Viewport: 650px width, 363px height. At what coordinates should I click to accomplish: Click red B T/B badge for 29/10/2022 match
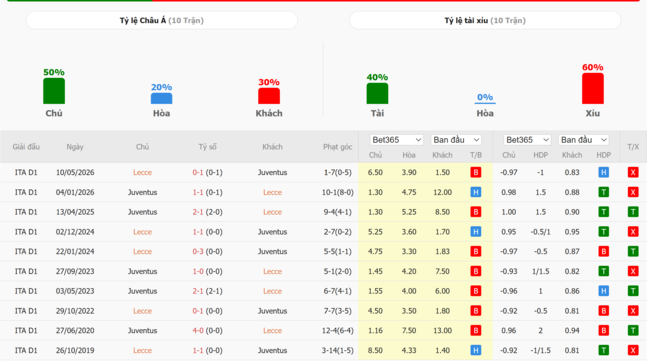476,311
